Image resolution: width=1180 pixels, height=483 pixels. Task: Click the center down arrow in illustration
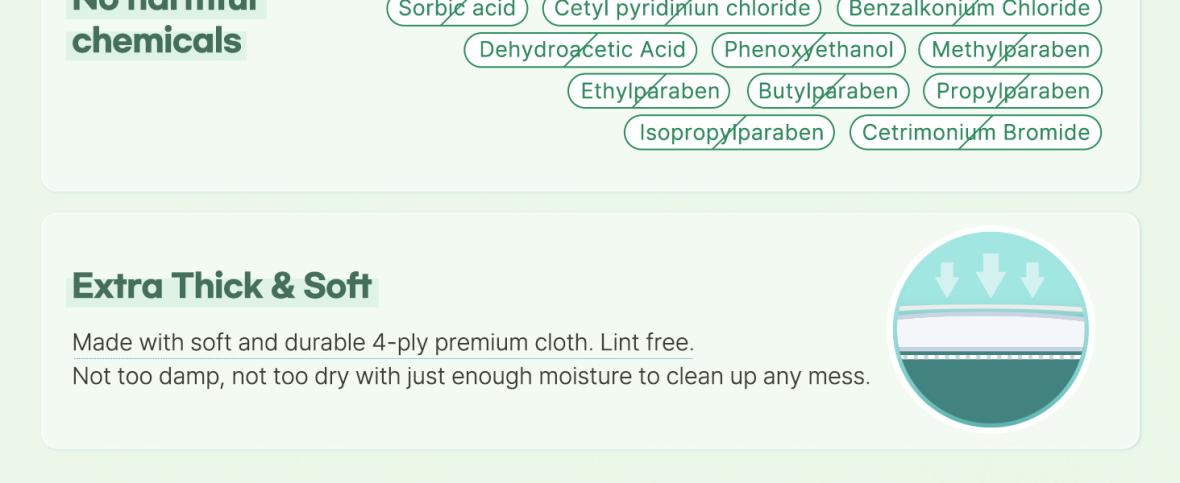click(x=990, y=275)
